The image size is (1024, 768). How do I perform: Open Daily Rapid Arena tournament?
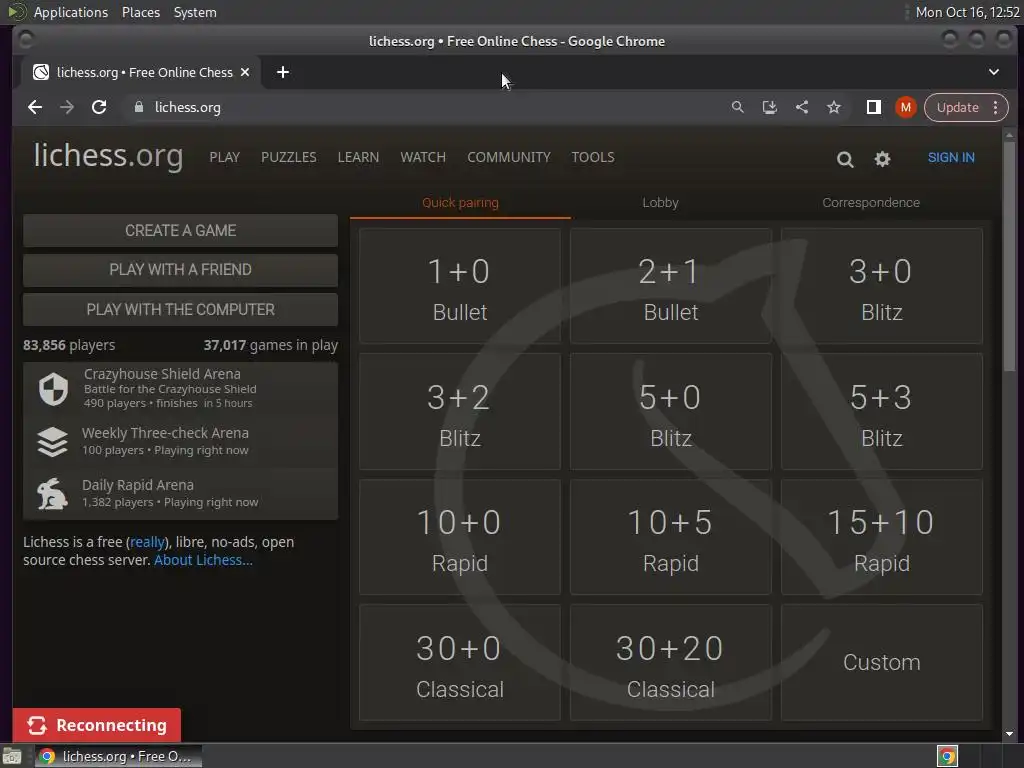pyautogui.click(x=180, y=494)
